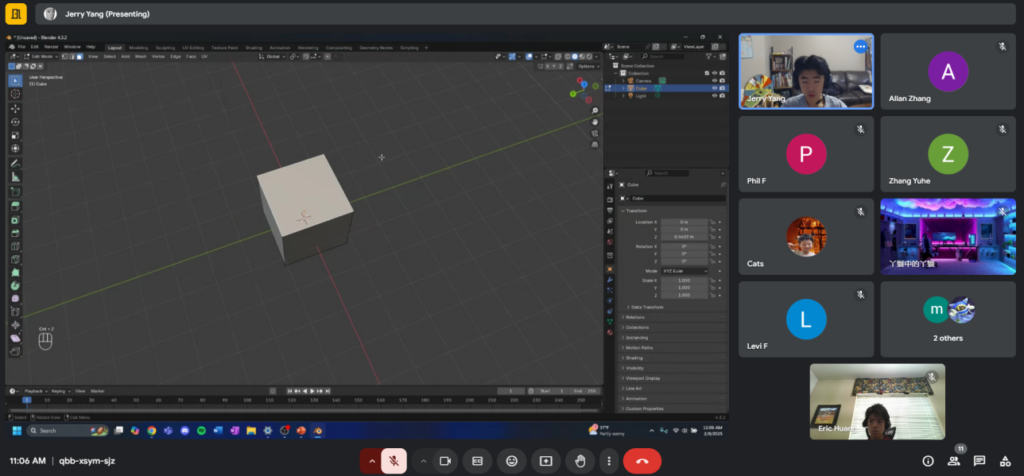Open the Material properties tab icon
This screenshot has height=476, width=1024.
pos(610,332)
